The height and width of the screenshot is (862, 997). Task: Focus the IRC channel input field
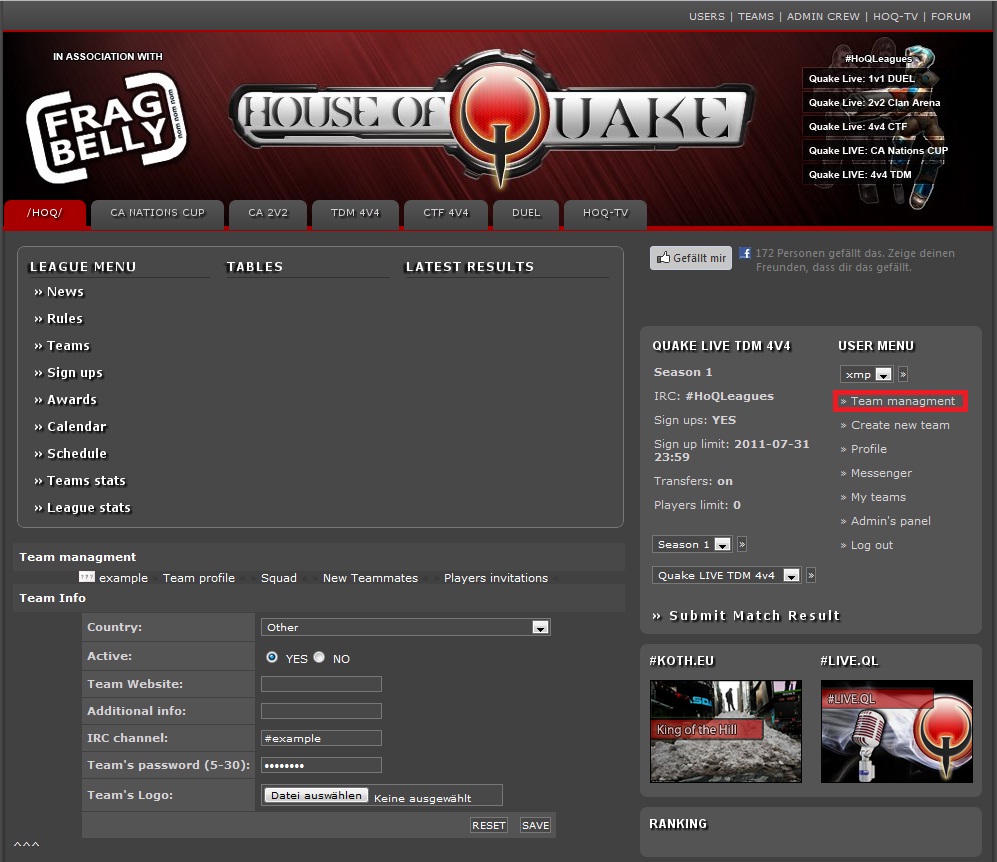321,738
